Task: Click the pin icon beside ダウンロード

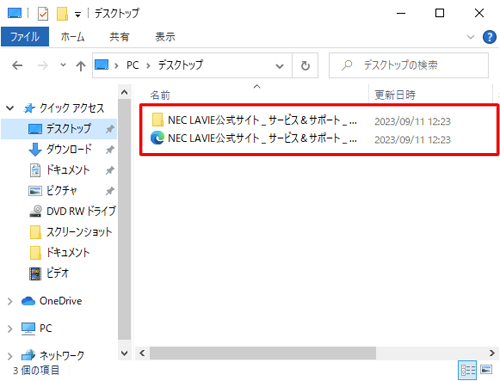Action: pyautogui.click(x=110, y=150)
